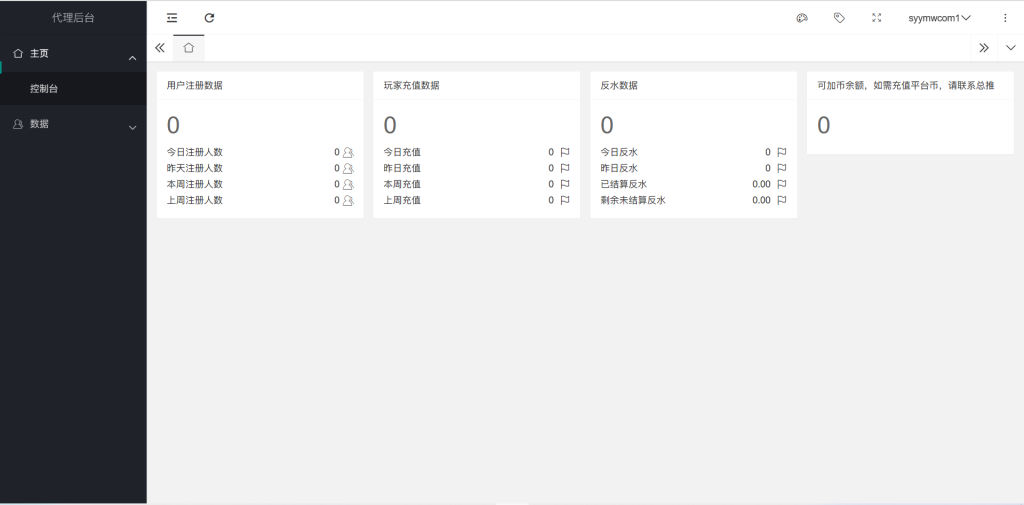Screen dimensions: 1024x505
Task: Select 控制台 in the sidebar
Action: point(44,89)
